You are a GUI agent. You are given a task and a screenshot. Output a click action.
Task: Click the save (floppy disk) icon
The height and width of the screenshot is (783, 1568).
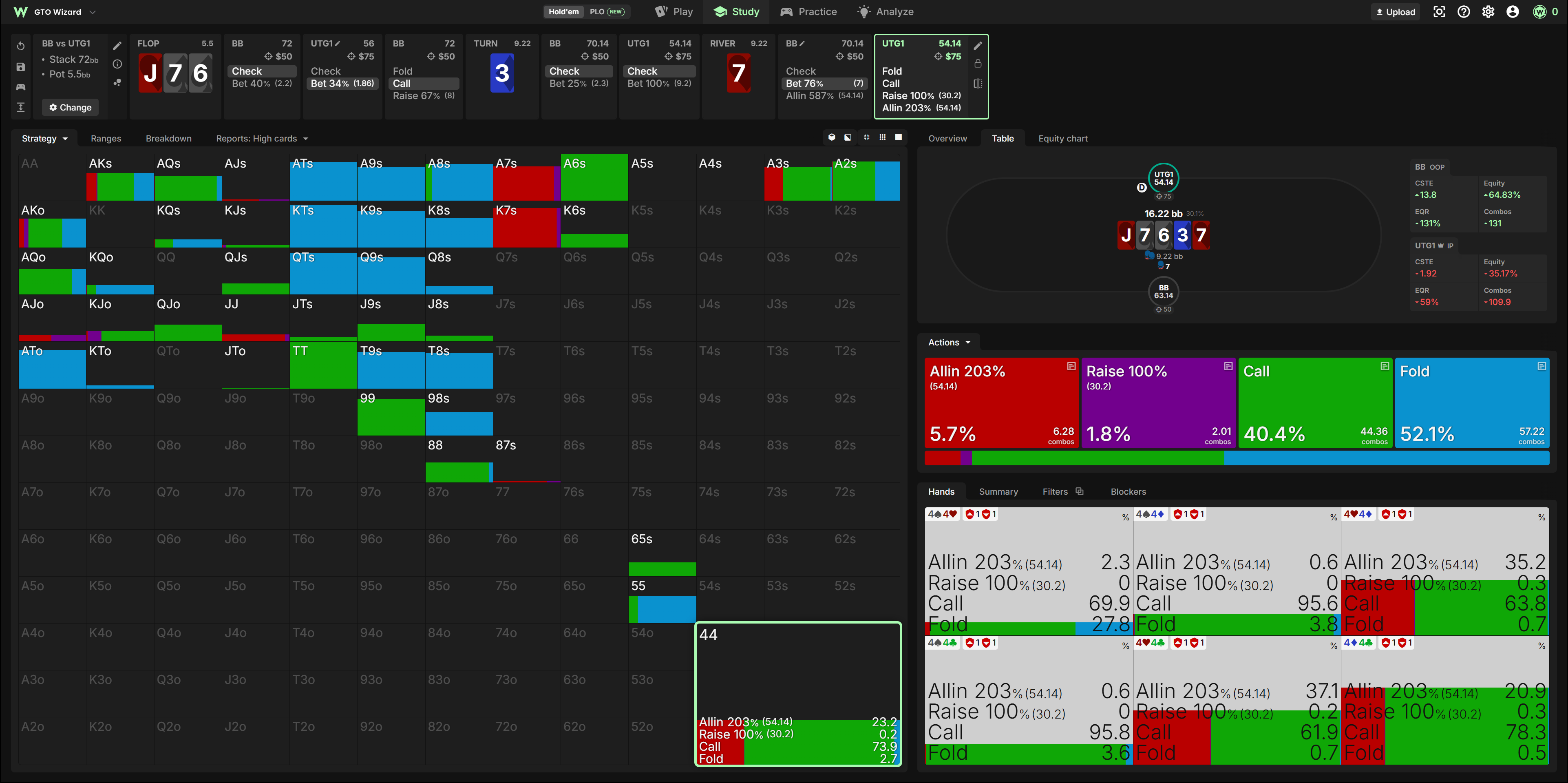pos(21,66)
